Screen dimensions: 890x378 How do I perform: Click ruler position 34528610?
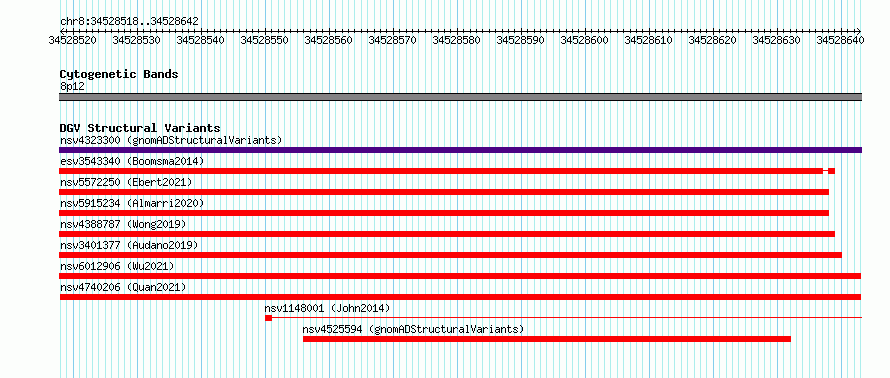click(x=649, y=40)
